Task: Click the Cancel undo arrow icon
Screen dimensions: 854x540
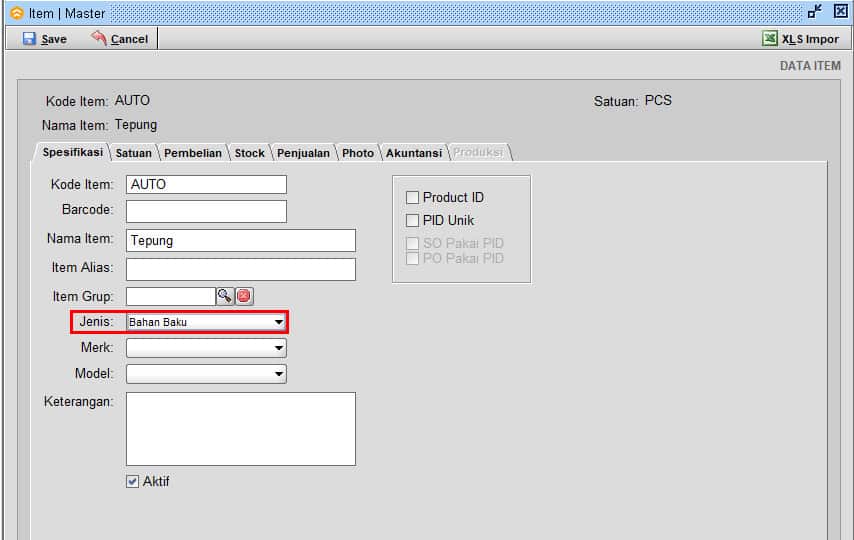Action: 99,38
